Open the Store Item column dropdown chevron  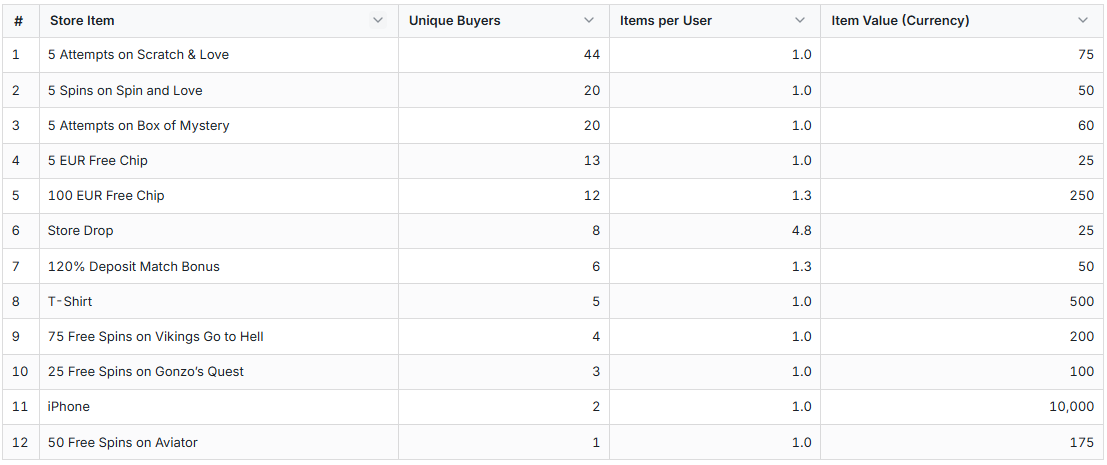click(x=378, y=21)
